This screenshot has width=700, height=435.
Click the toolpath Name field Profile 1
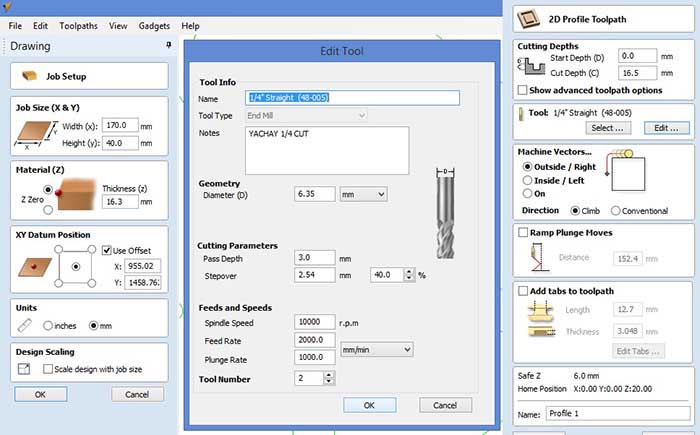tap(618, 414)
